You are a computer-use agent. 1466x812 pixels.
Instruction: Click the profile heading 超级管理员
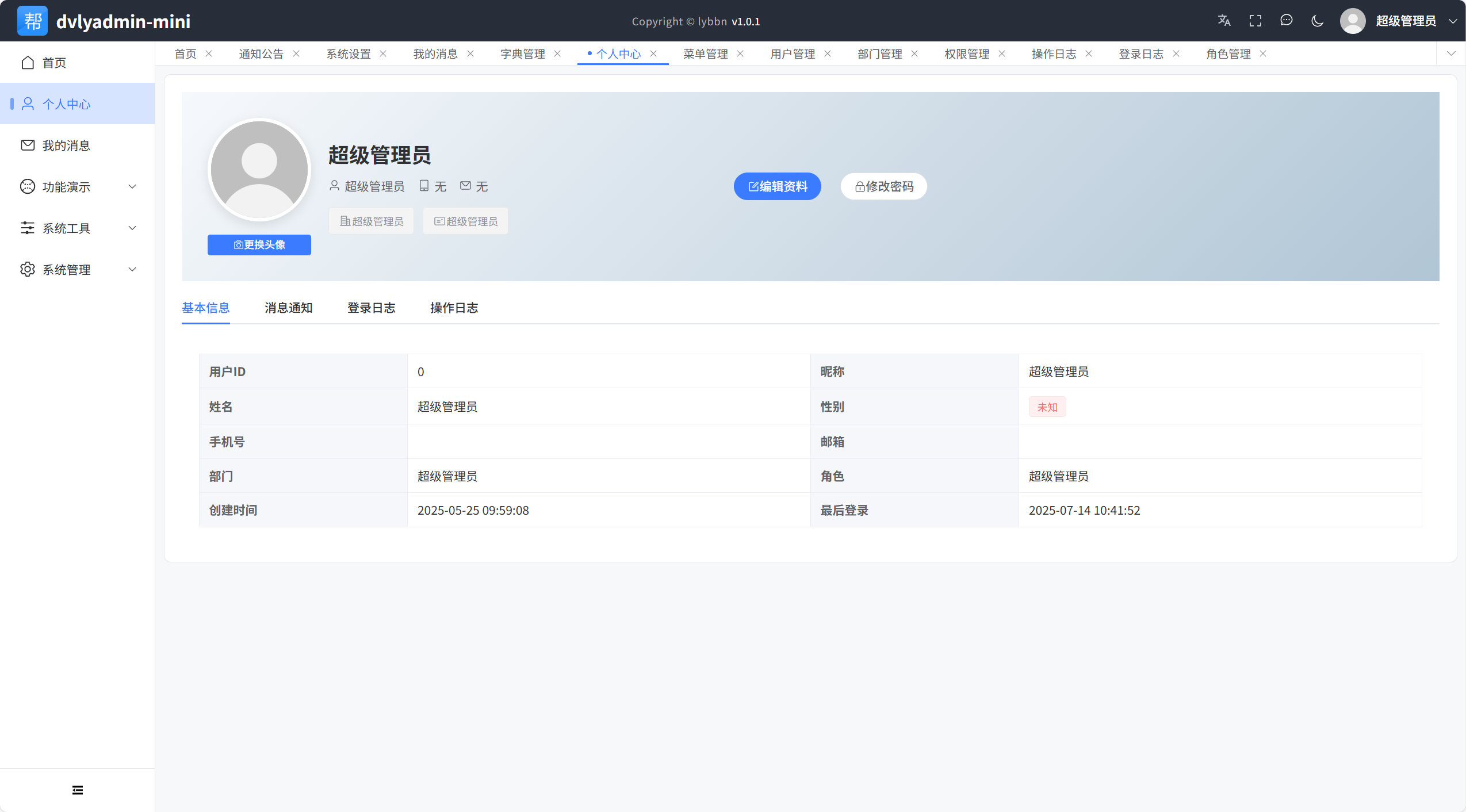(380, 155)
